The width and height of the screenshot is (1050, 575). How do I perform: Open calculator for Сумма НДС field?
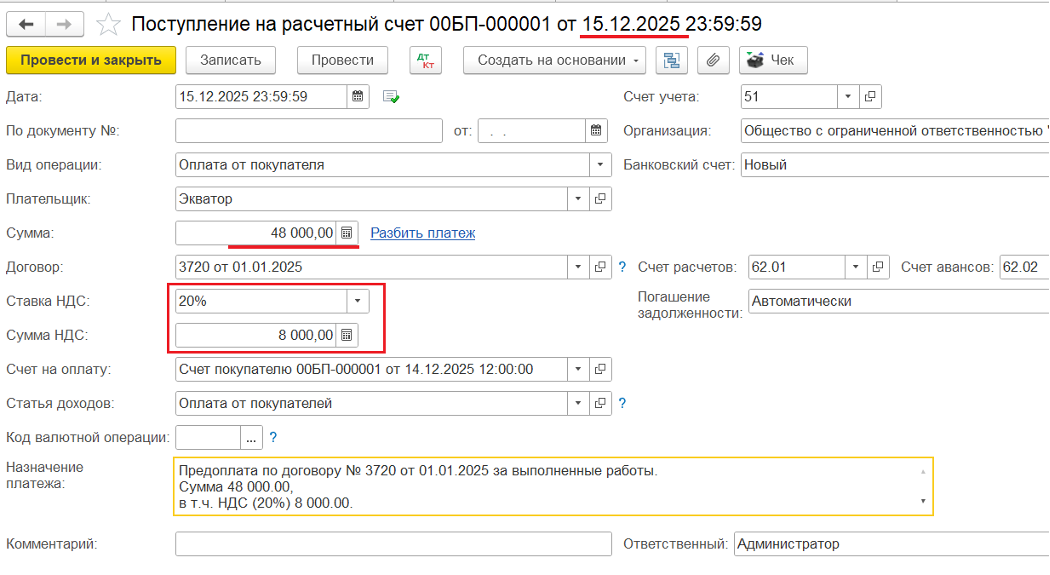[x=346, y=335]
